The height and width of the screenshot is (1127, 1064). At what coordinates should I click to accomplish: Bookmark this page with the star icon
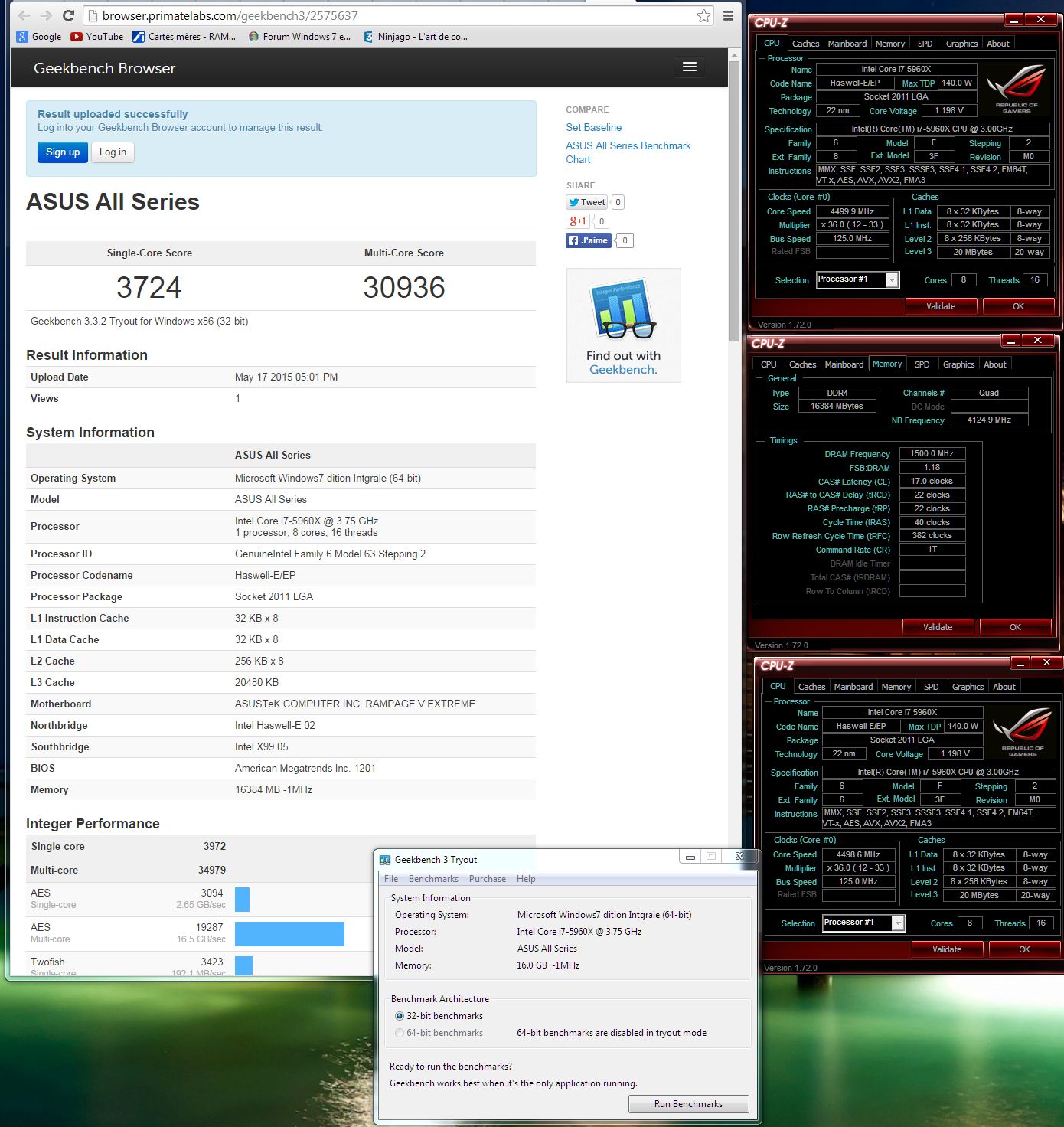point(703,15)
